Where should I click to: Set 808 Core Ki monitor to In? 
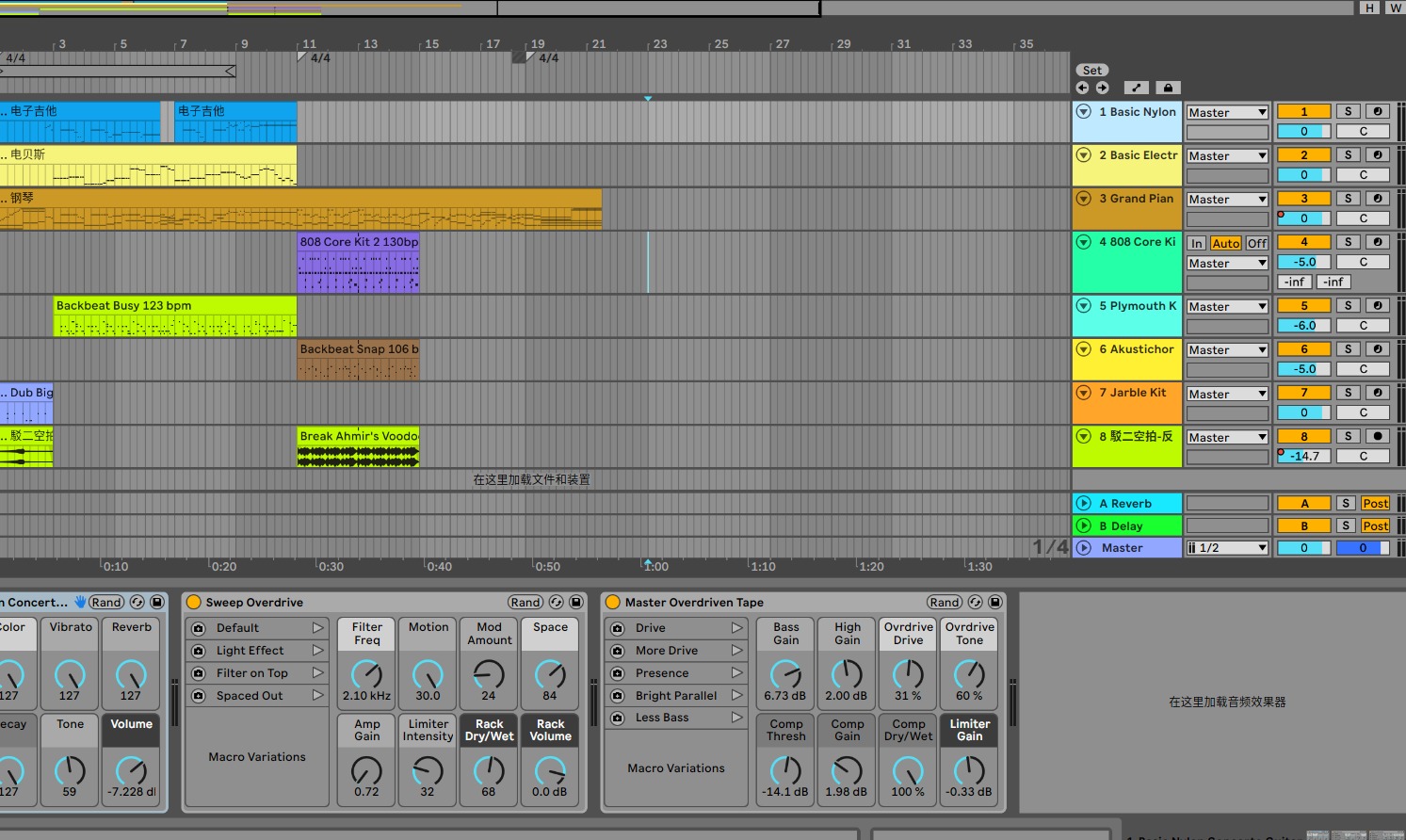point(1196,243)
